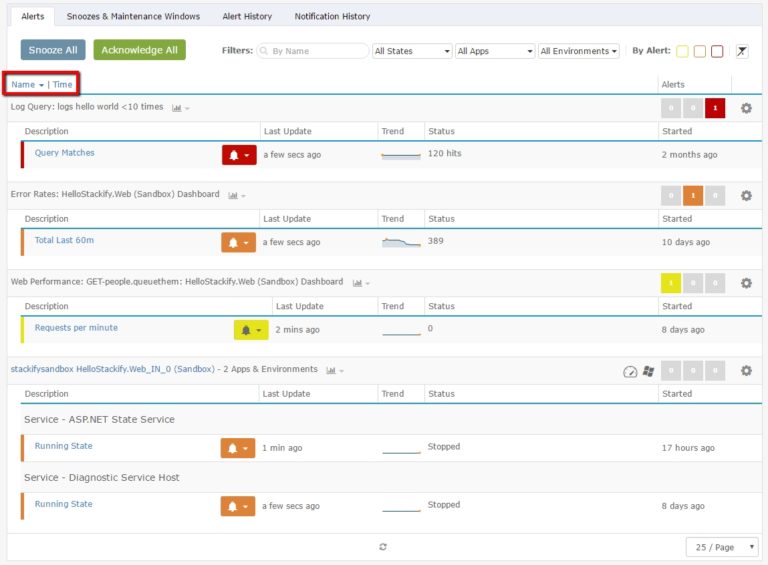Screen dimensions: 768x565
Task: Switch to the Alert History tab
Action: 247,16
